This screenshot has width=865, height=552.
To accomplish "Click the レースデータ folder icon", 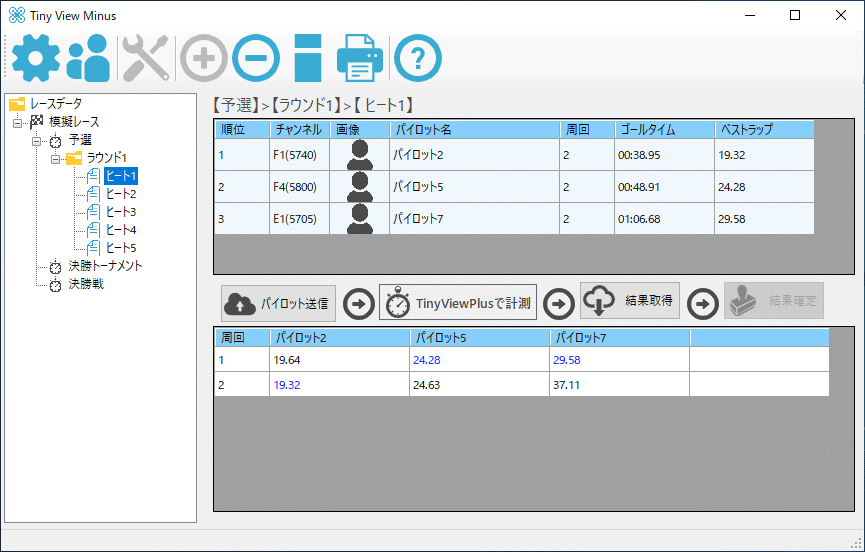I will click(18, 104).
